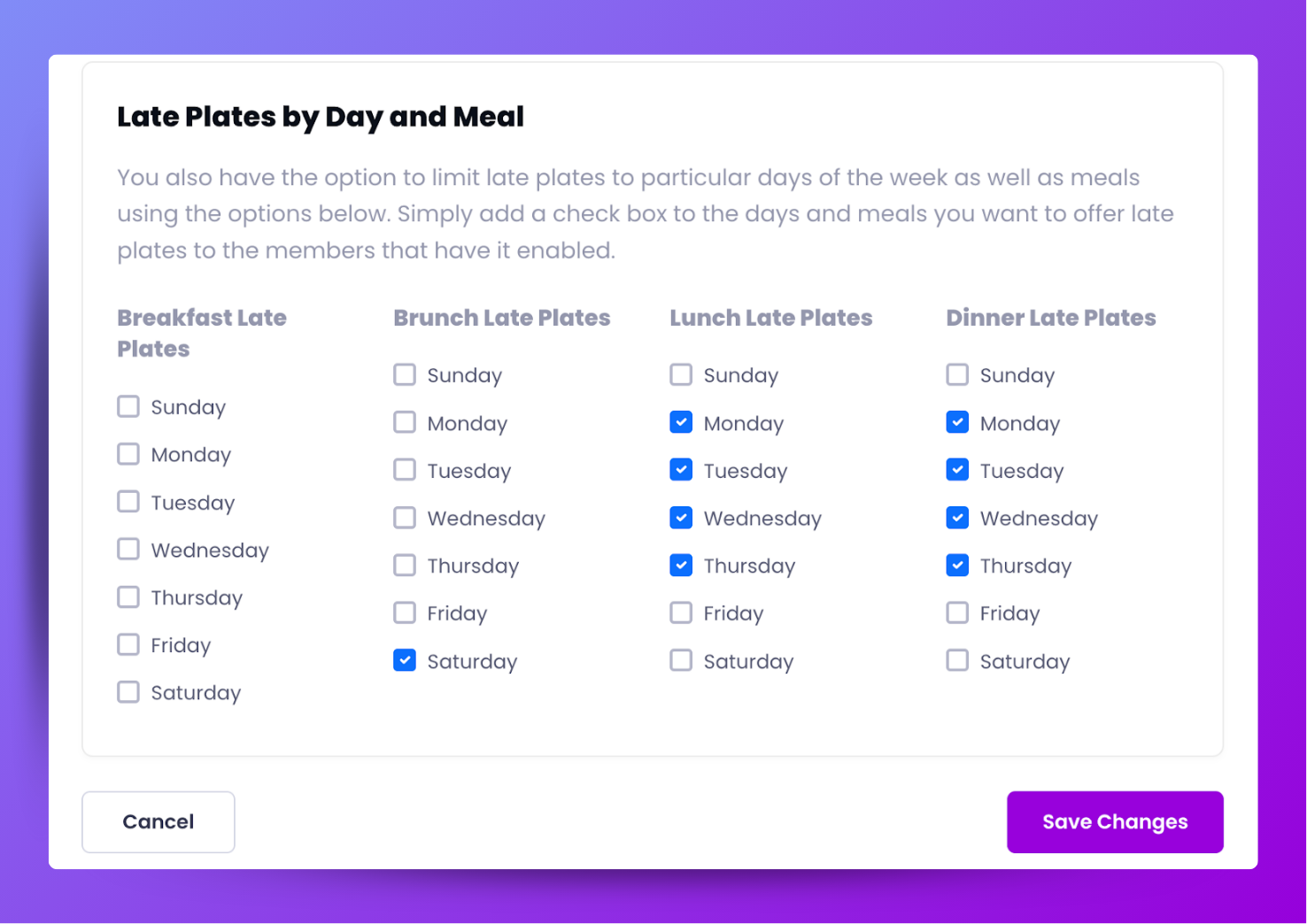This screenshot has width=1307, height=924.
Task: Enable Saturday under Breakfast Late Plates
Action: tap(128, 692)
